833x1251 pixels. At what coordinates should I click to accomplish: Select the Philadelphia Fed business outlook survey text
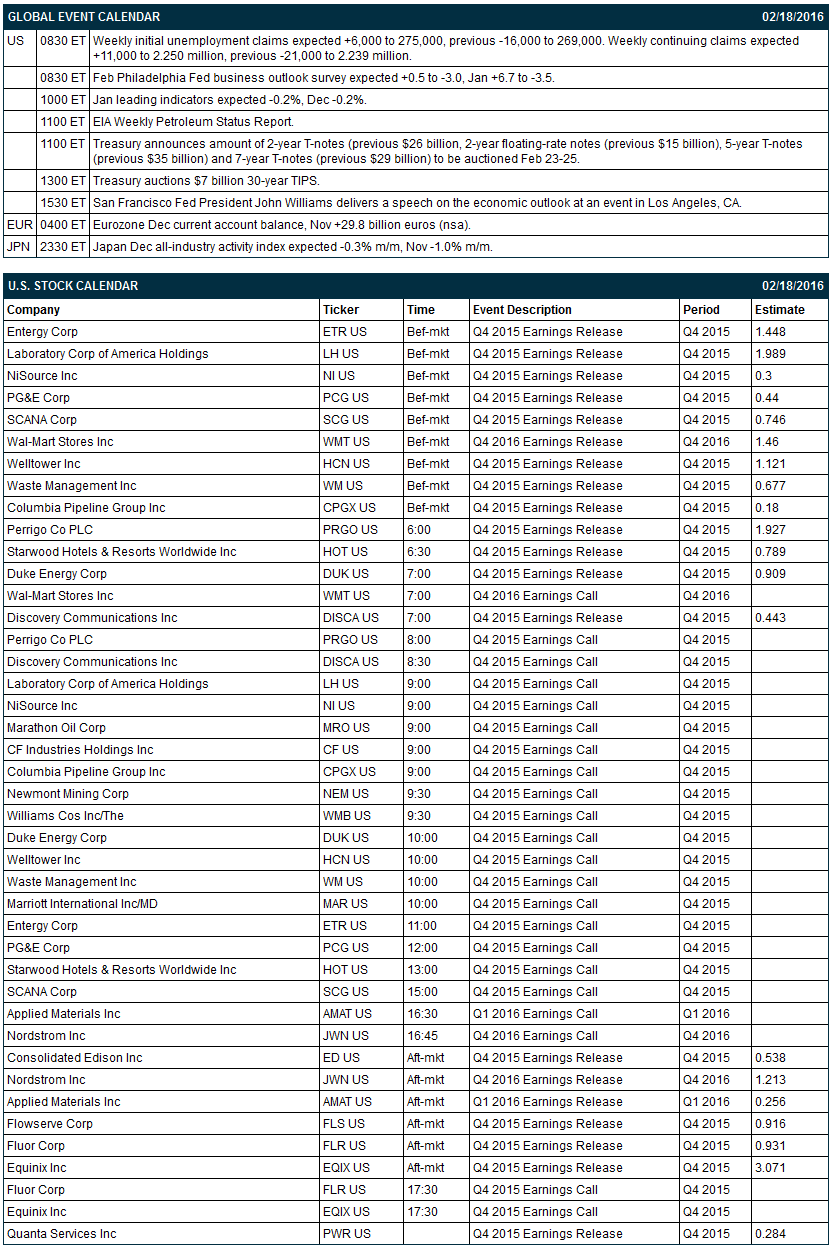323,78
